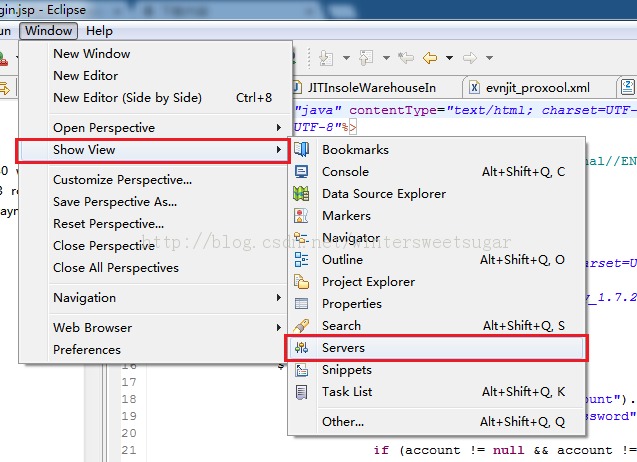Switch to the JITInsoleWarehouseIn editor tab
This screenshot has width=637, height=462.
pos(376,88)
